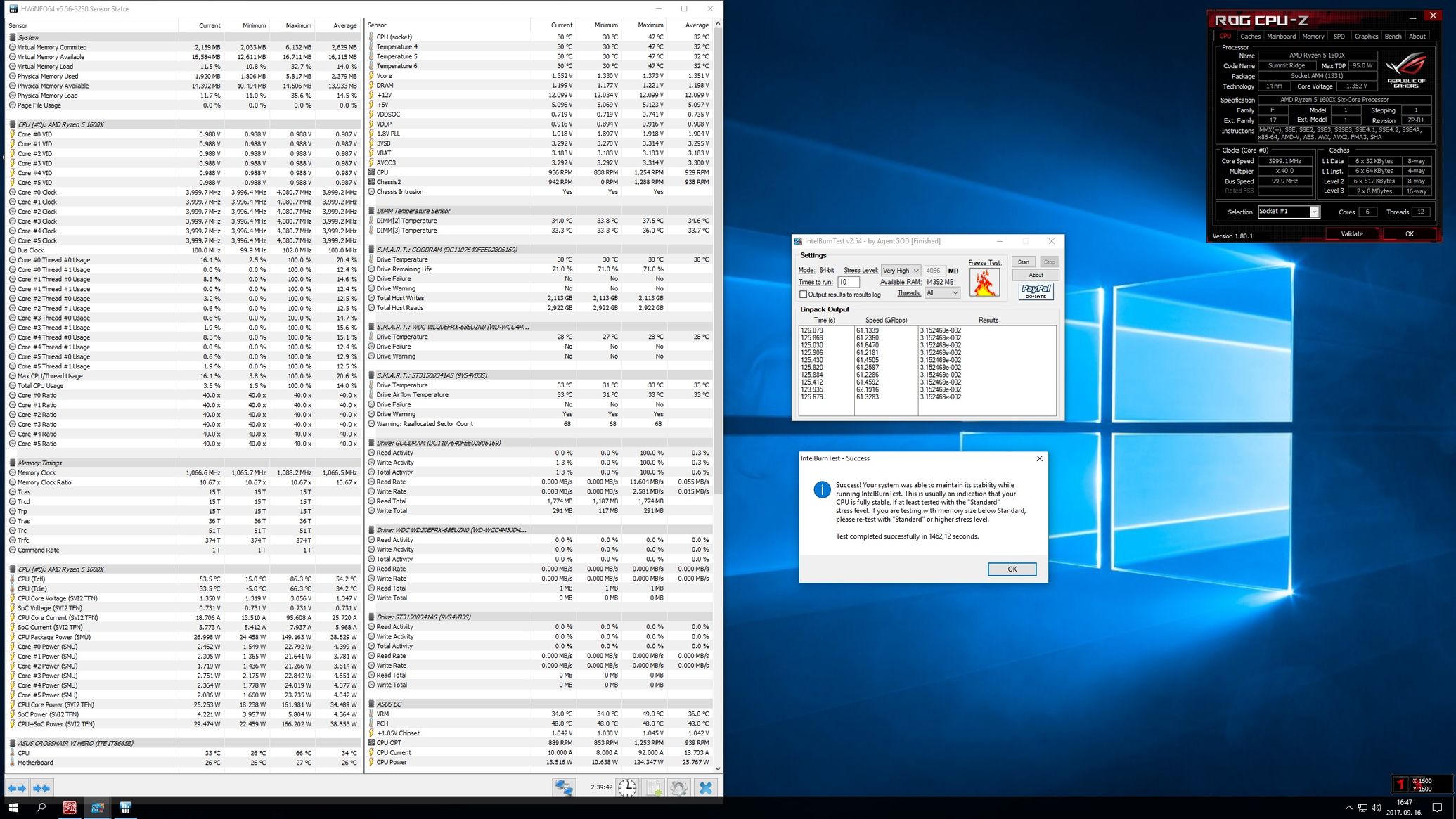Click Memory Timings group icon in HWiNFO
The height and width of the screenshot is (819, 1456).
pyautogui.click(x=12, y=463)
